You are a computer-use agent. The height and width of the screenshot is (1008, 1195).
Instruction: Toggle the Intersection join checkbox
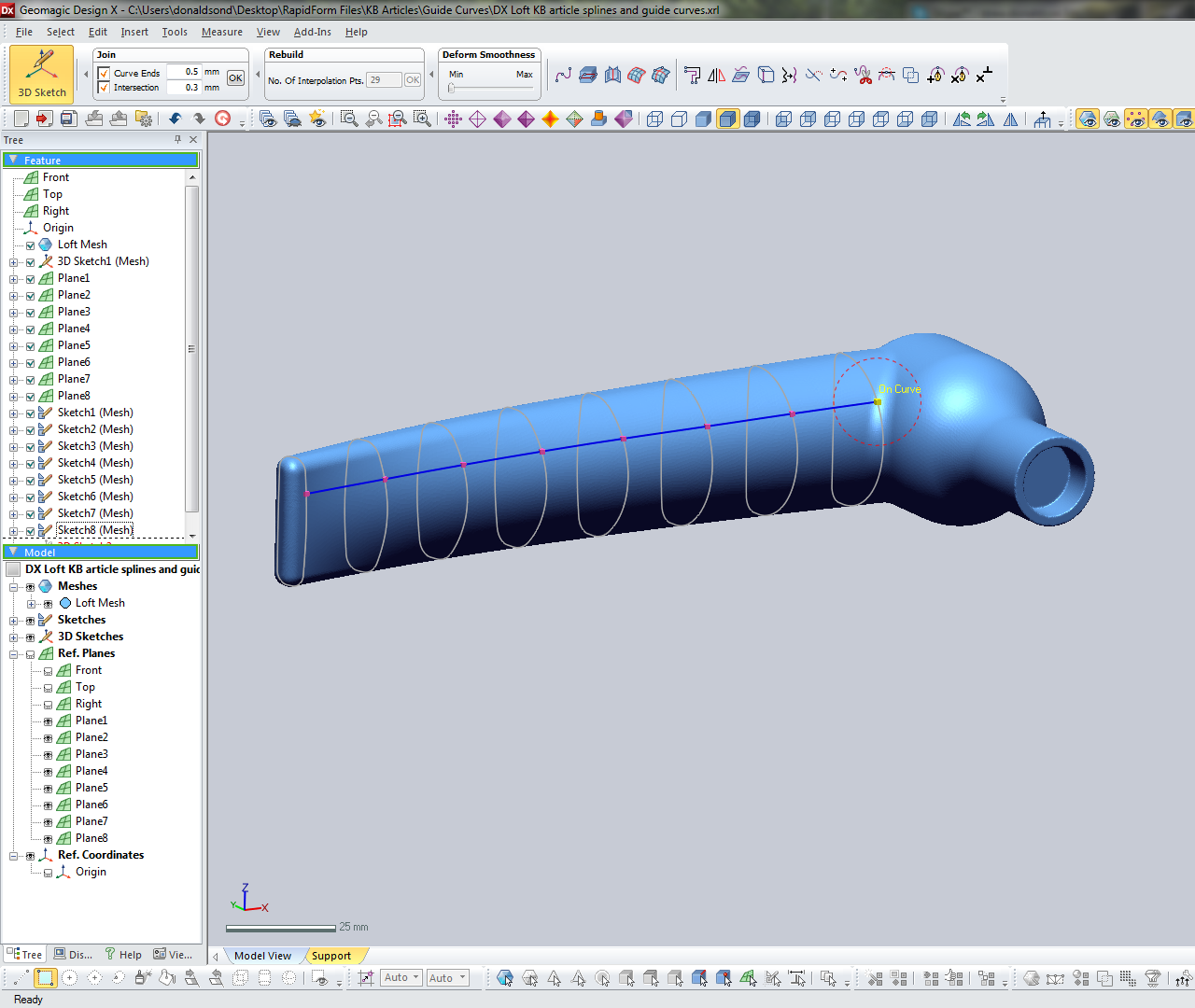[105, 87]
